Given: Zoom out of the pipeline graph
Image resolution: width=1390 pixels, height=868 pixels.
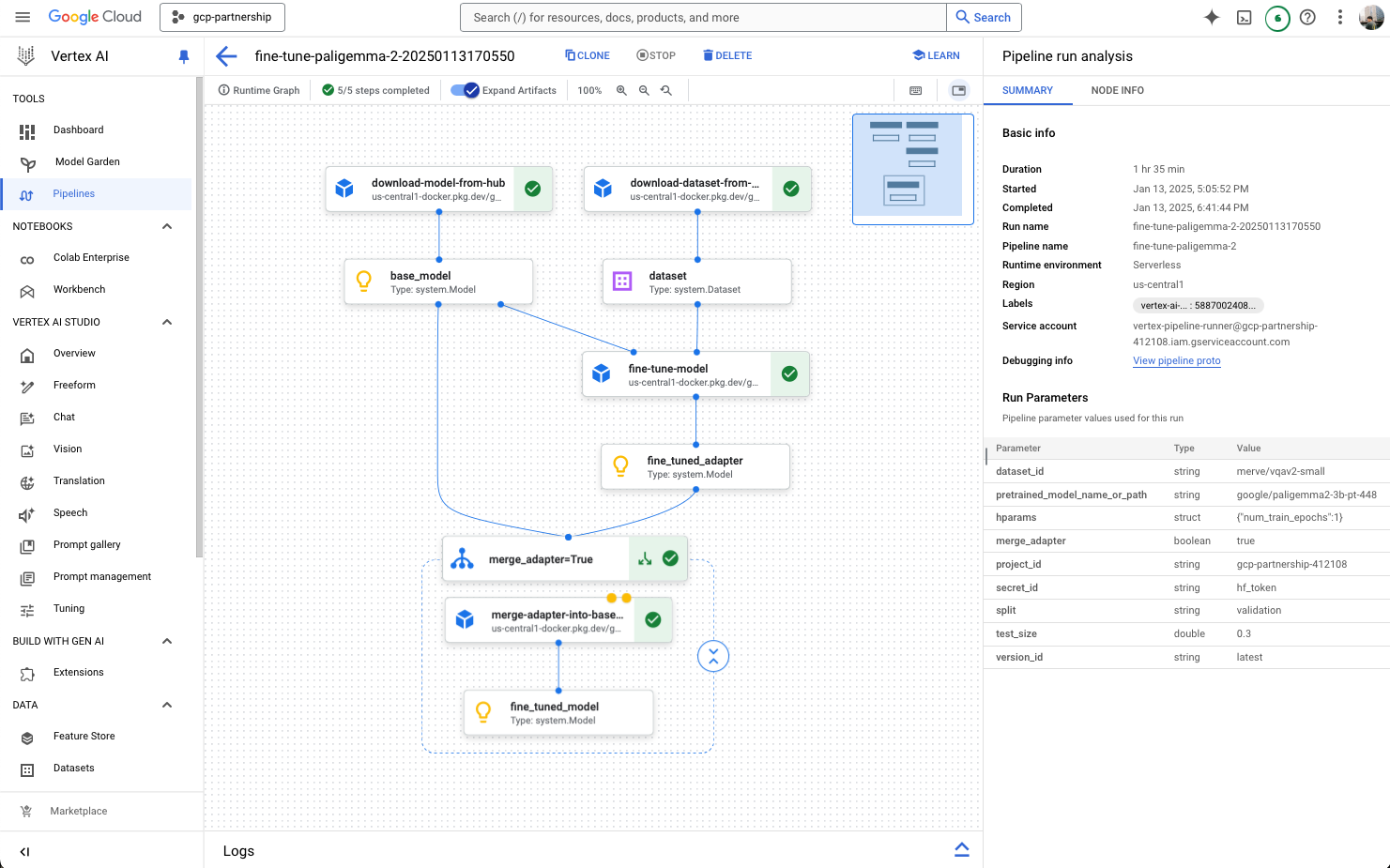Looking at the screenshot, I should 644,90.
